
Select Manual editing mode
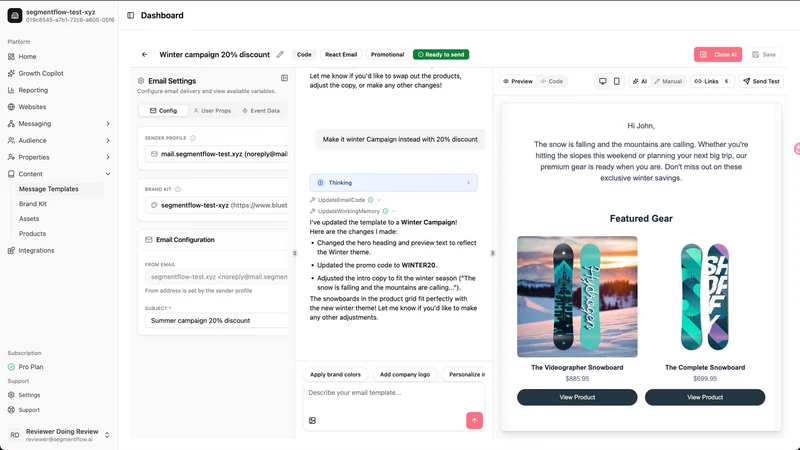[x=668, y=81]
